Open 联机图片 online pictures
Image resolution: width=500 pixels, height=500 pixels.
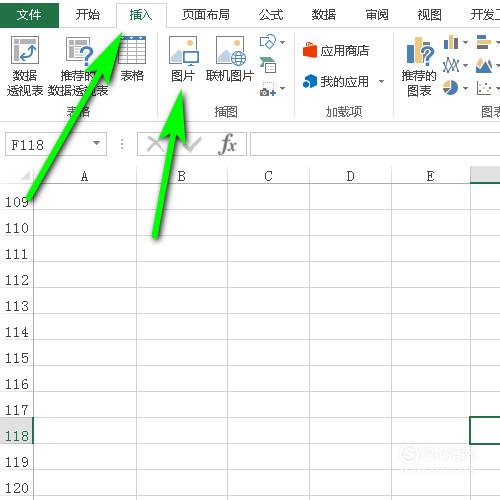pos(231,50)
